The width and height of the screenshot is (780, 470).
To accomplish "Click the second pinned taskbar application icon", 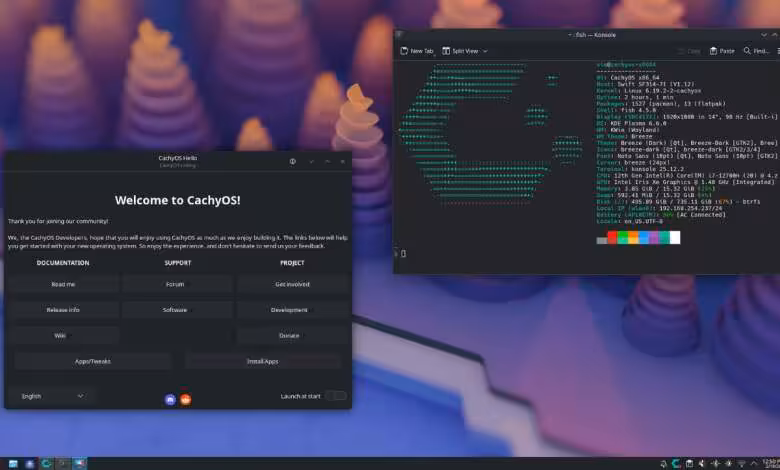I will point(30,464).
